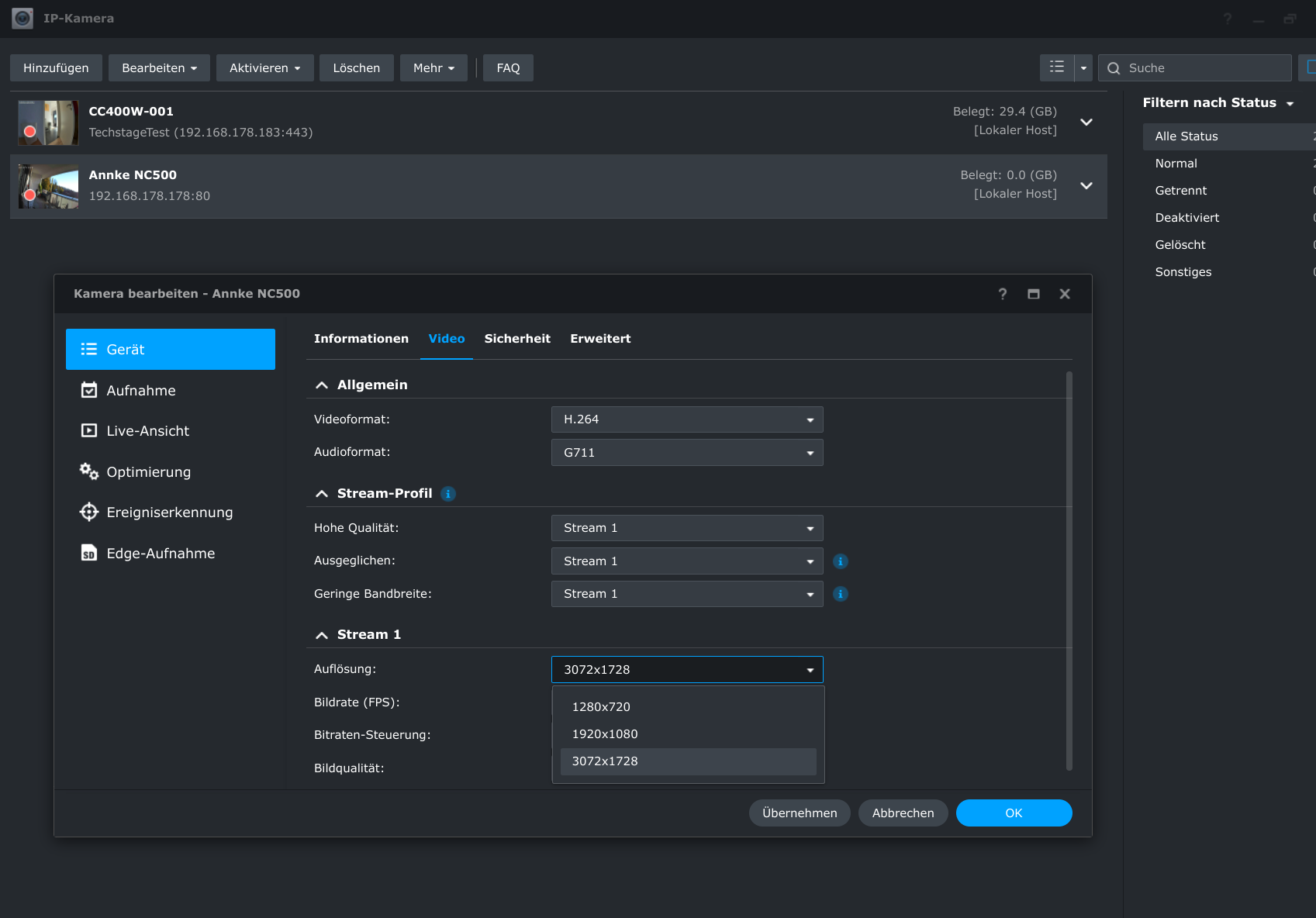Click the Stream-Profil info icon
1316x918 pixels.
(447, 494)
